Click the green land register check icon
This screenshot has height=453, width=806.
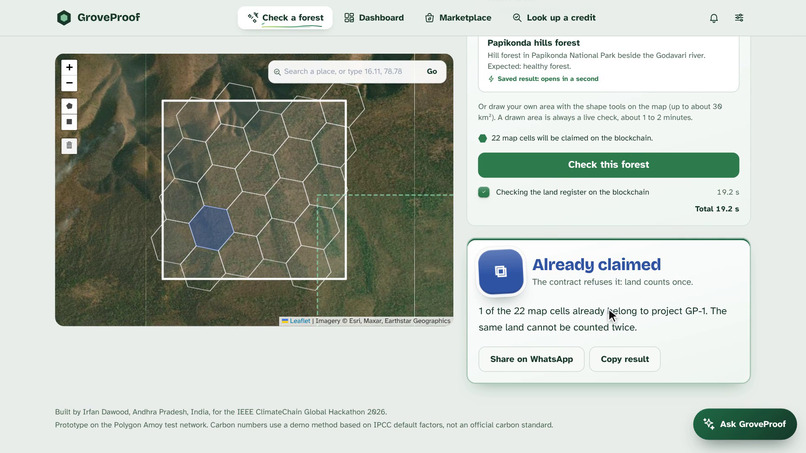pyautogui.click(x=484, y=192)
